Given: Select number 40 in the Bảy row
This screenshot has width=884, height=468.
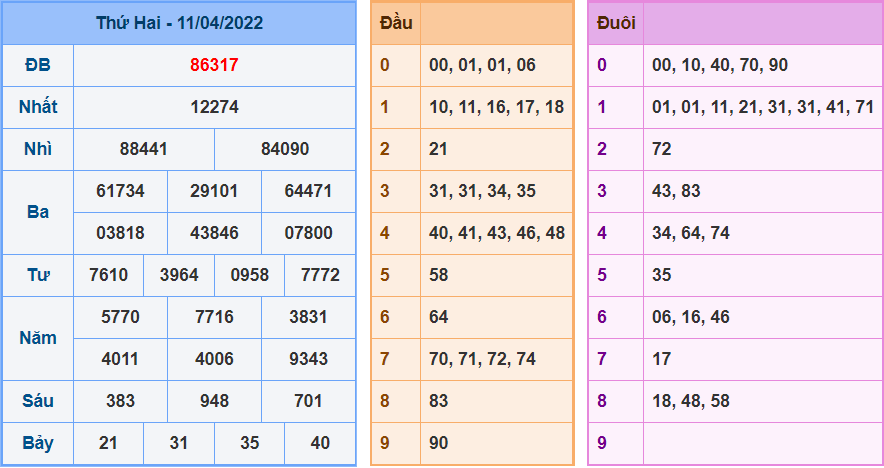Looking at the screenshot, I should 320,443.
